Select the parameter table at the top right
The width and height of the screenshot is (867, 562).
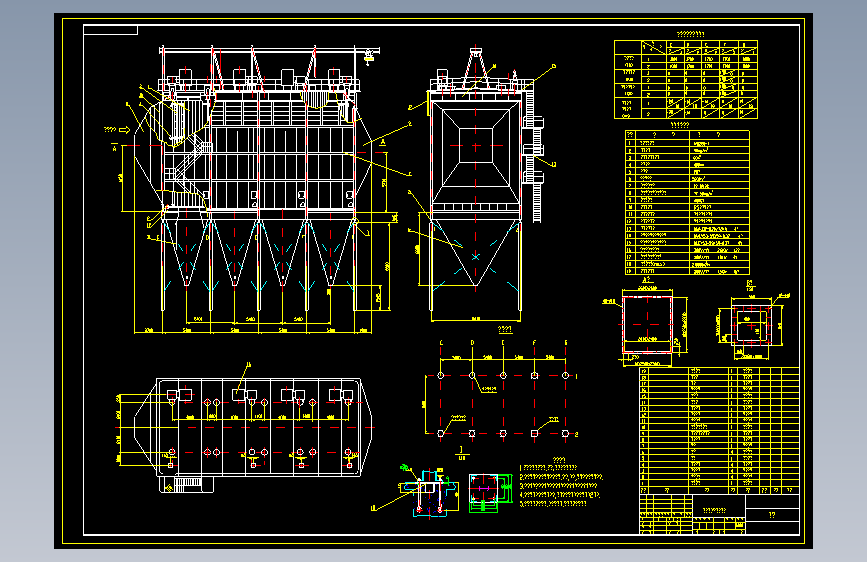tap(686, 79)
